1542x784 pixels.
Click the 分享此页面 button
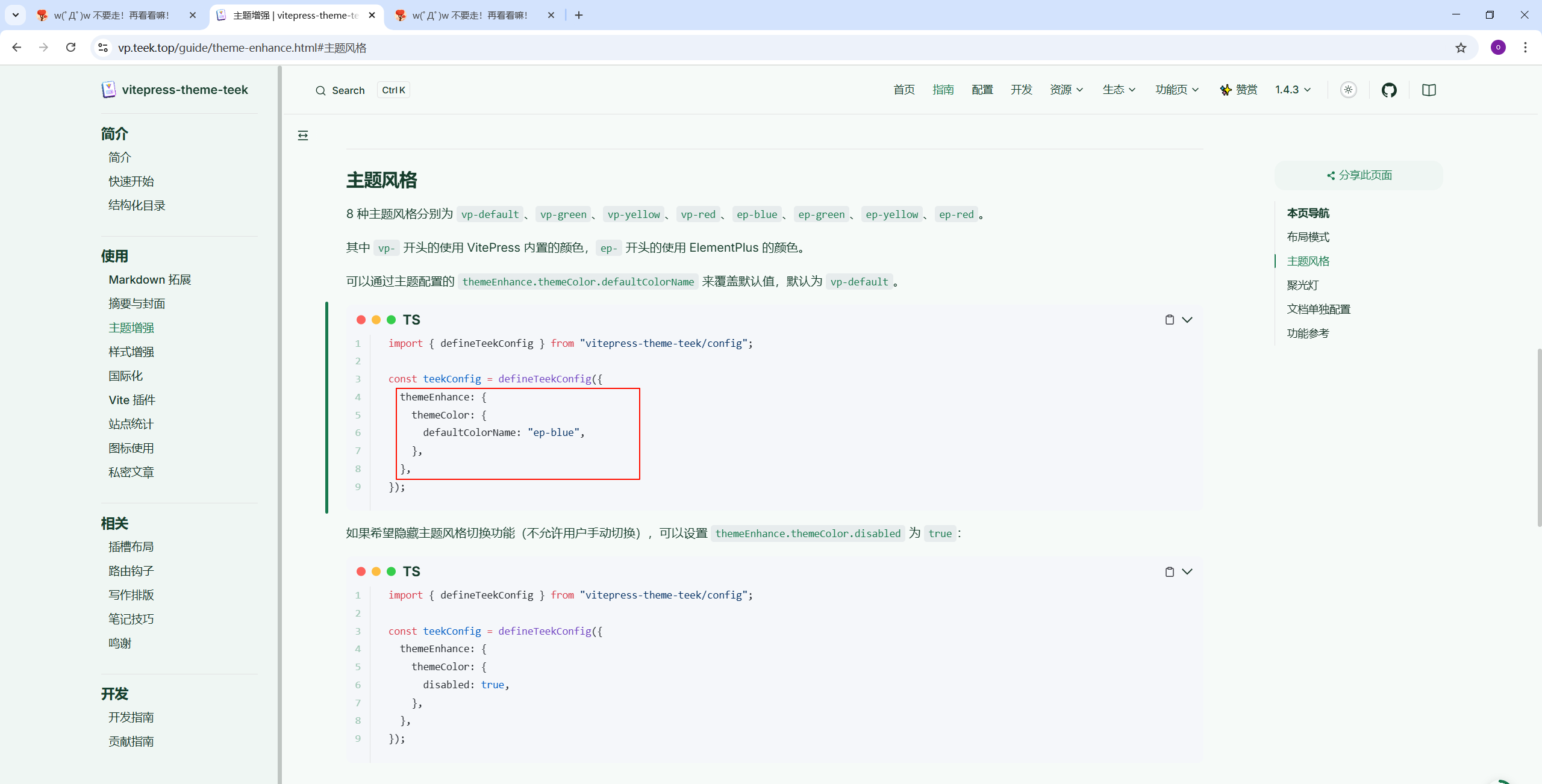coord(1359,175)
